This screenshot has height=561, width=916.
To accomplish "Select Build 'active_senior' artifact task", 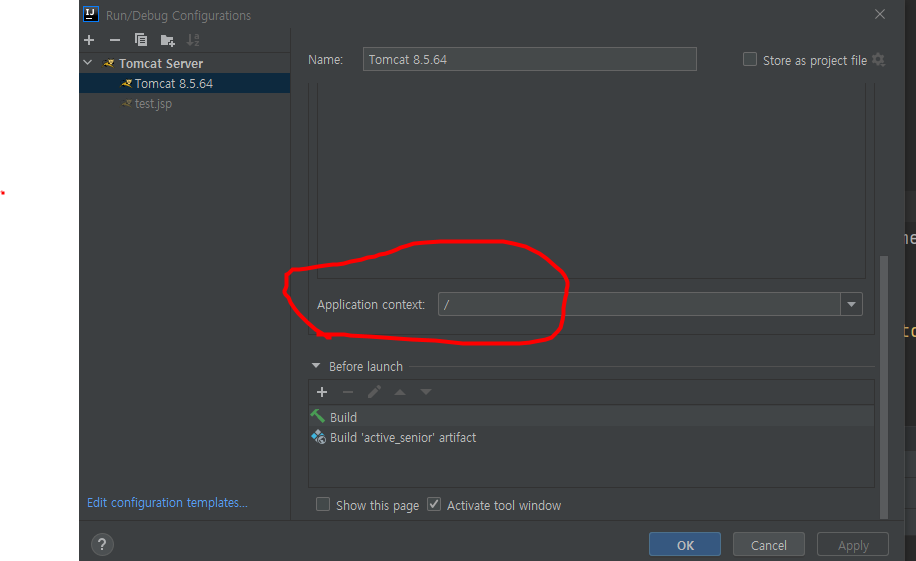I will pyautogui.click(x=591, y=437).
